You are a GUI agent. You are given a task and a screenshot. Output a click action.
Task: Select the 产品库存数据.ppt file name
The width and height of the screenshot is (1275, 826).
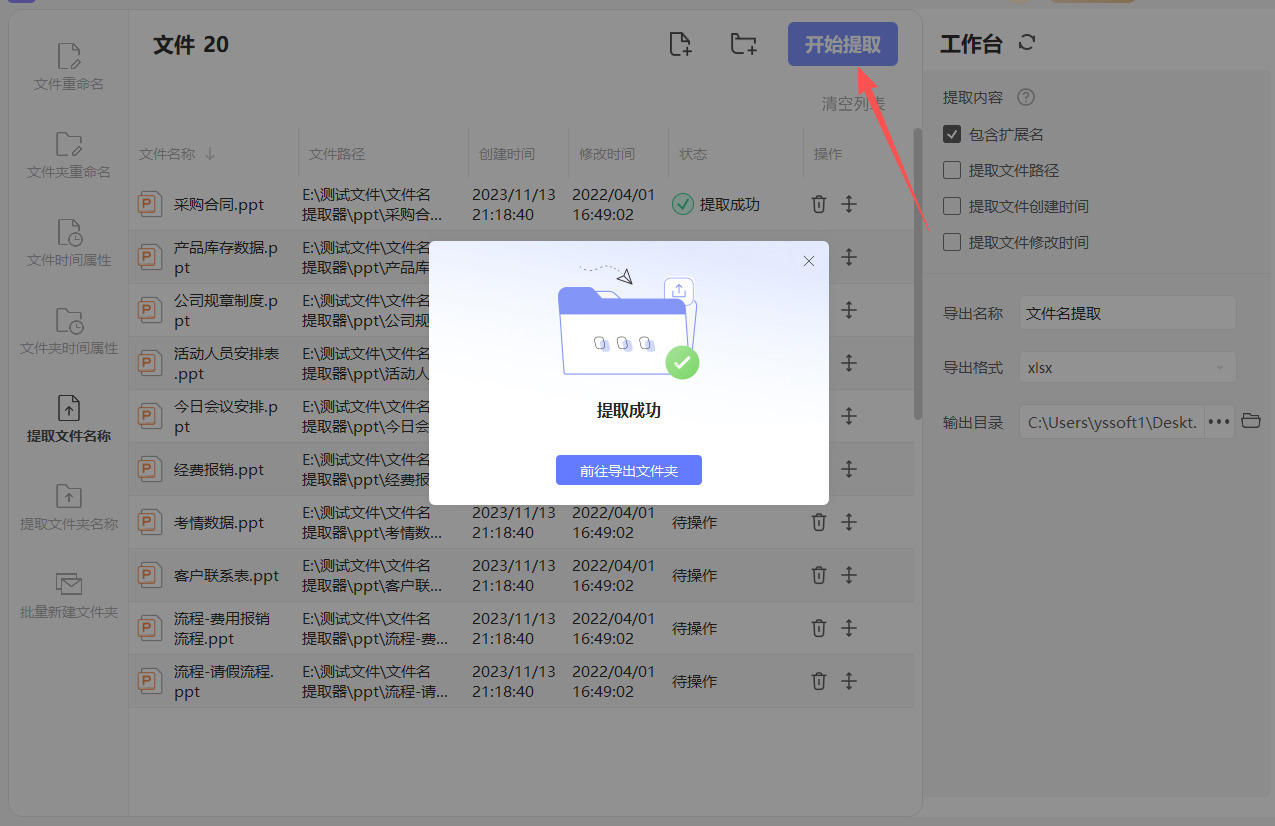point(226,257)
